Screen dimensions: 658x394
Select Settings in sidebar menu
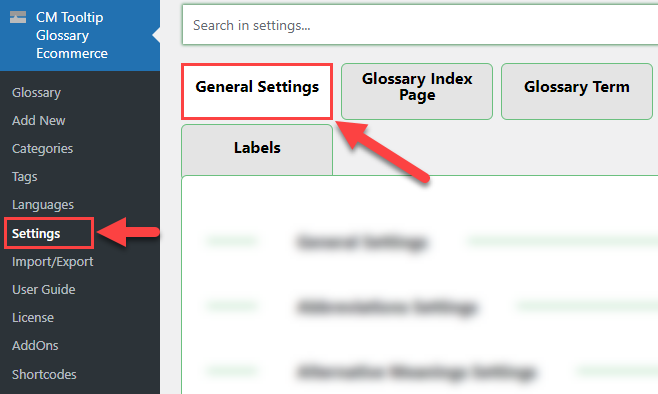point(36,233)
